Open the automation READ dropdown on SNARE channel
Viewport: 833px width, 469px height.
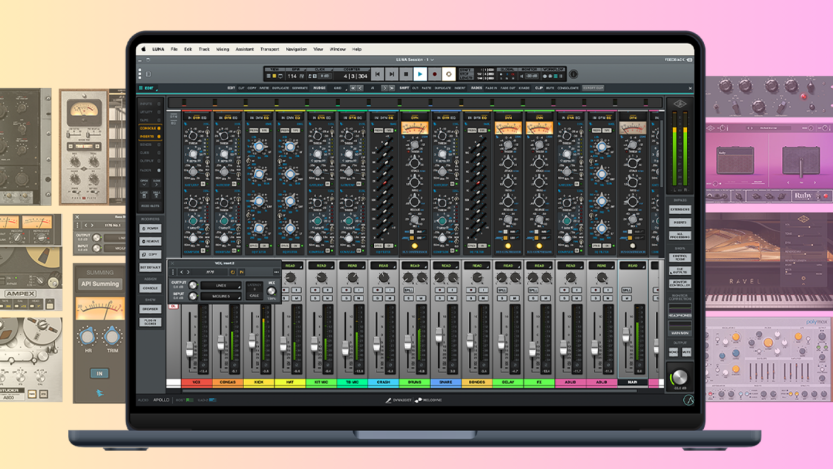(446, 266)
